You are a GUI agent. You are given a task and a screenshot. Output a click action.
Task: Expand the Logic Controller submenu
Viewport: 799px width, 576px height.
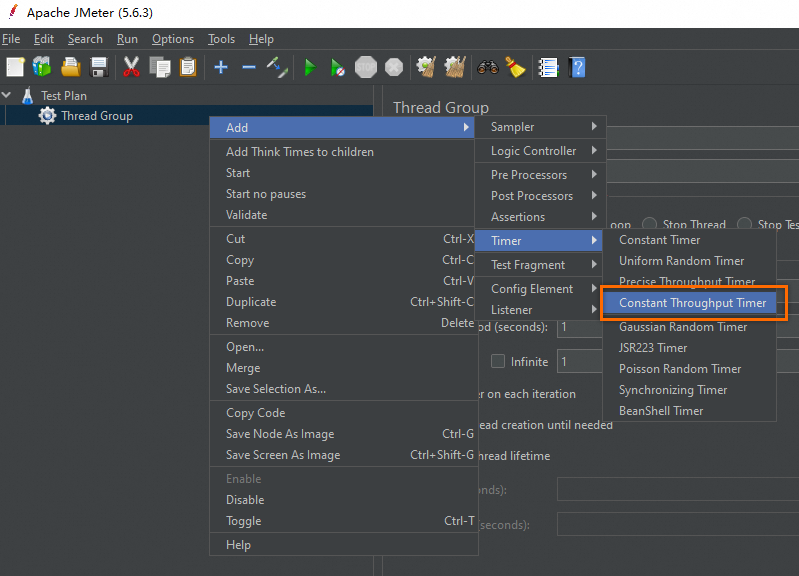[540, 151]
